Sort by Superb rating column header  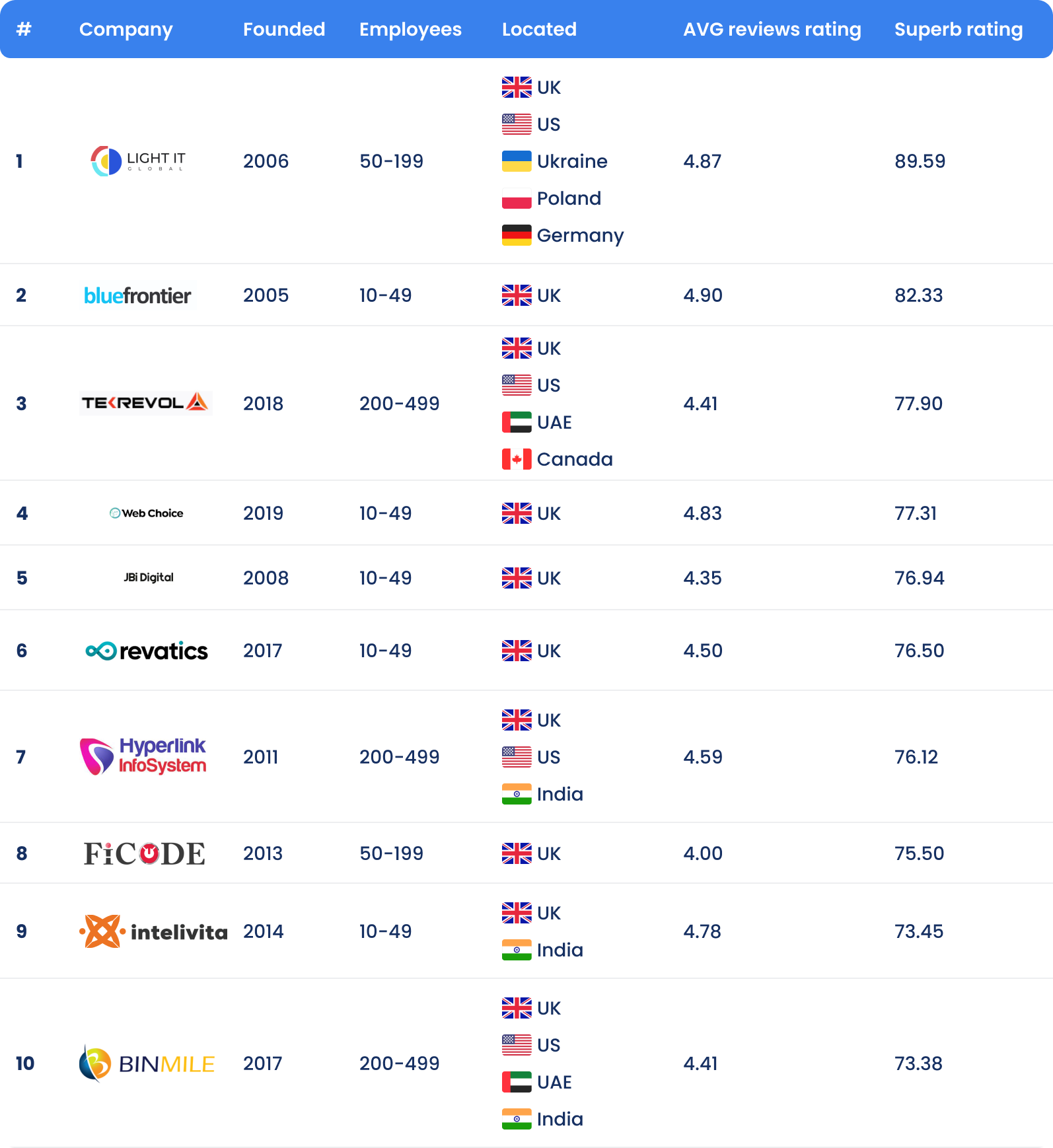[x=958, y=29]
